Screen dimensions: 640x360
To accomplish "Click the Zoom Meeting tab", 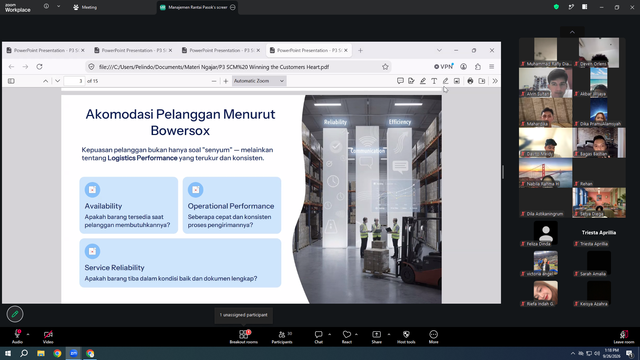I will pos(85,7).
